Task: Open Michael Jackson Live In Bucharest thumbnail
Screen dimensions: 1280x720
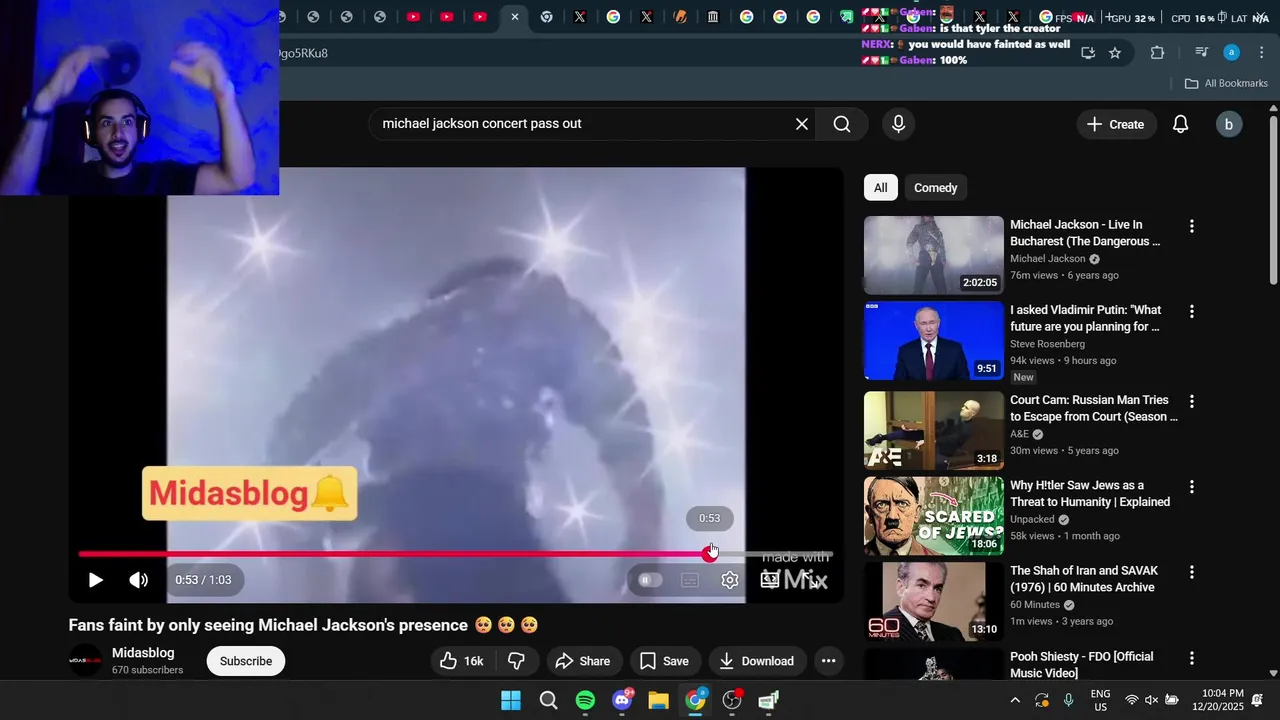Action: [933, 255]
